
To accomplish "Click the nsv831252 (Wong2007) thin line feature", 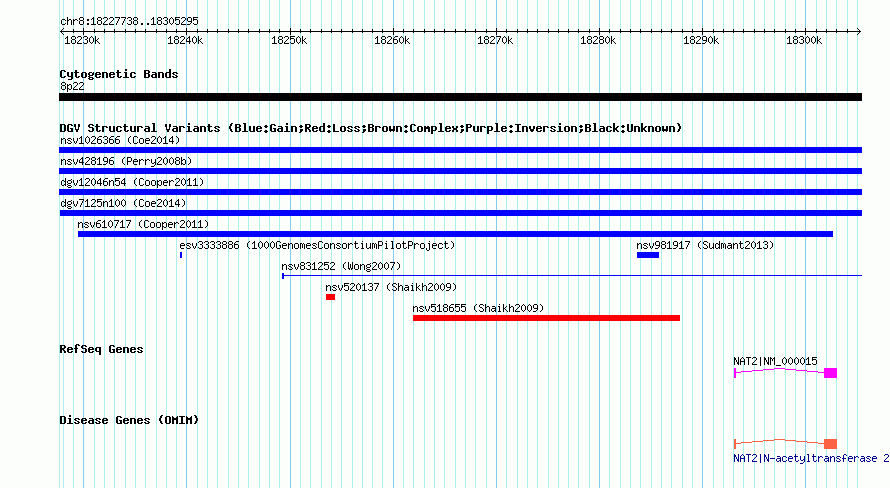I will click(572, 276).
